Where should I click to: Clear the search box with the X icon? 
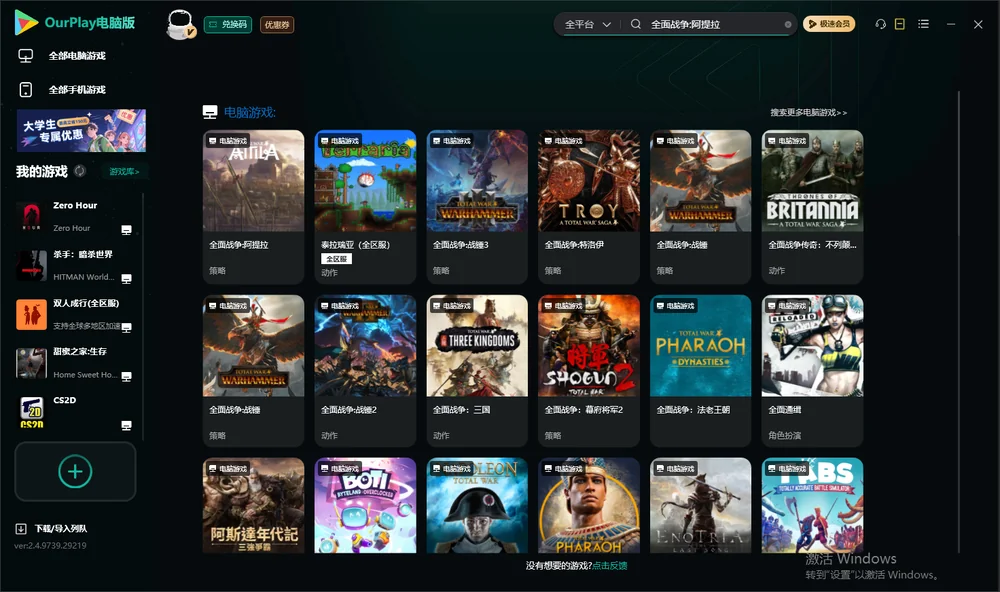(x=788, y=24)
